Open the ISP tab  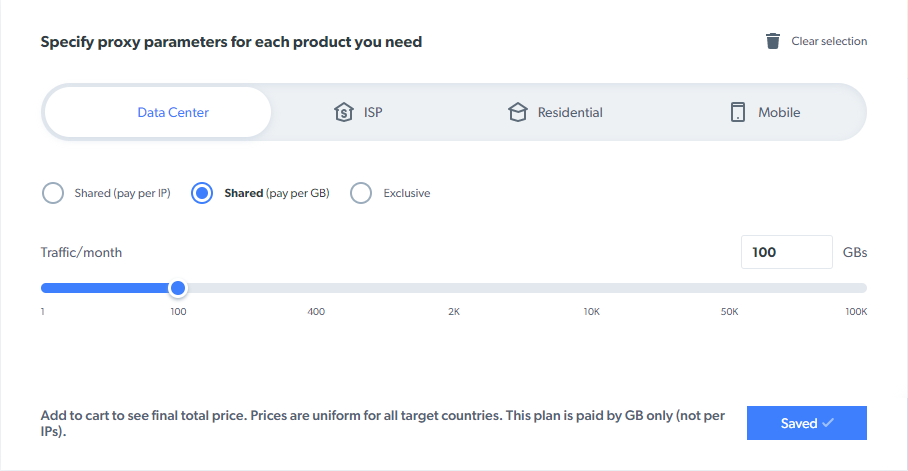(x=371, y=112)
